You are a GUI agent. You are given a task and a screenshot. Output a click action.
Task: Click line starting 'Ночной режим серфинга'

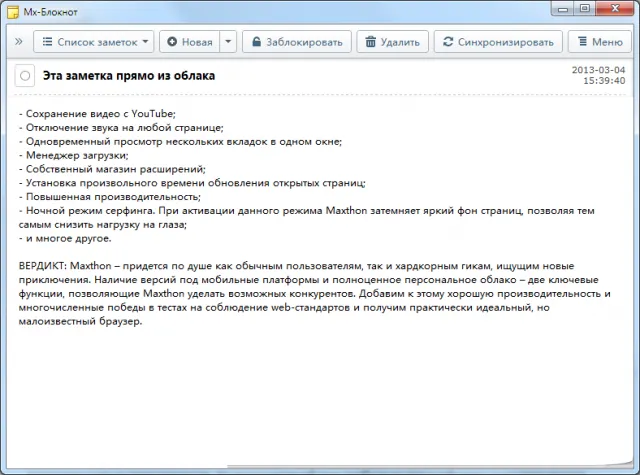click(307, 218)
